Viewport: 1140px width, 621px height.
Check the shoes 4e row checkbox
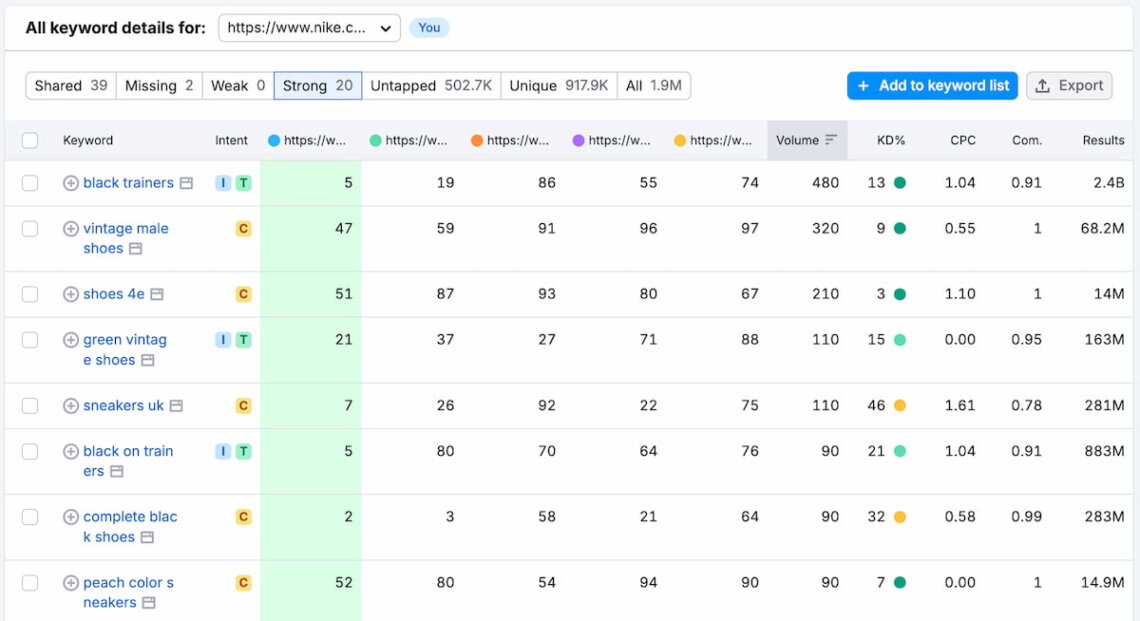(x=30, y=295)
